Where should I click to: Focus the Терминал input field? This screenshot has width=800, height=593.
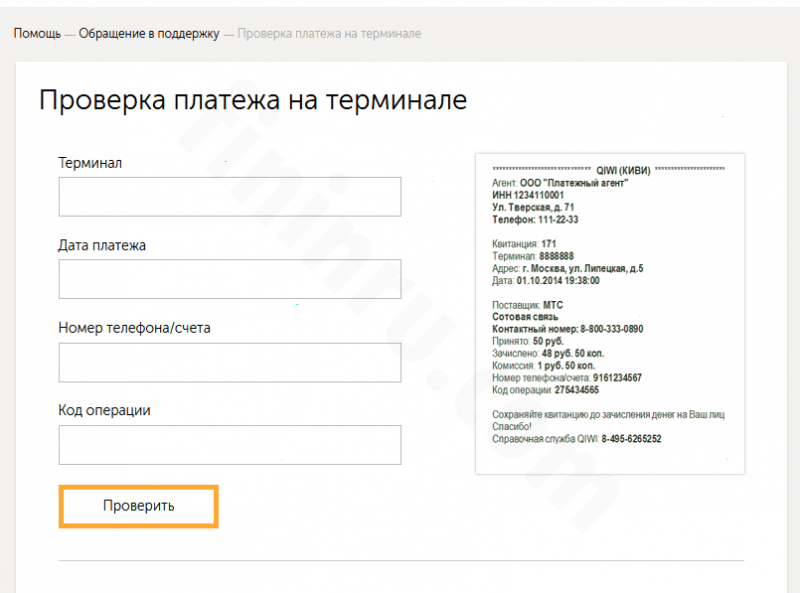point(230,197)
